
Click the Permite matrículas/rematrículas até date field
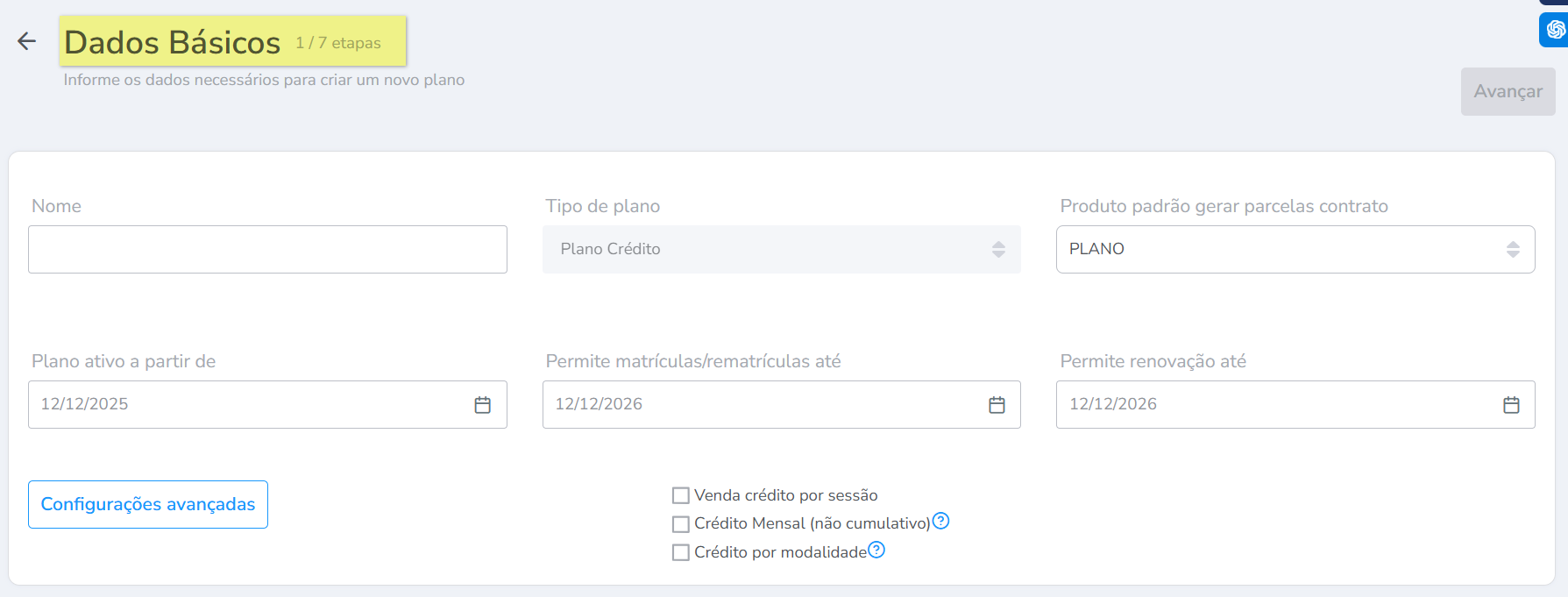(763, 404)
